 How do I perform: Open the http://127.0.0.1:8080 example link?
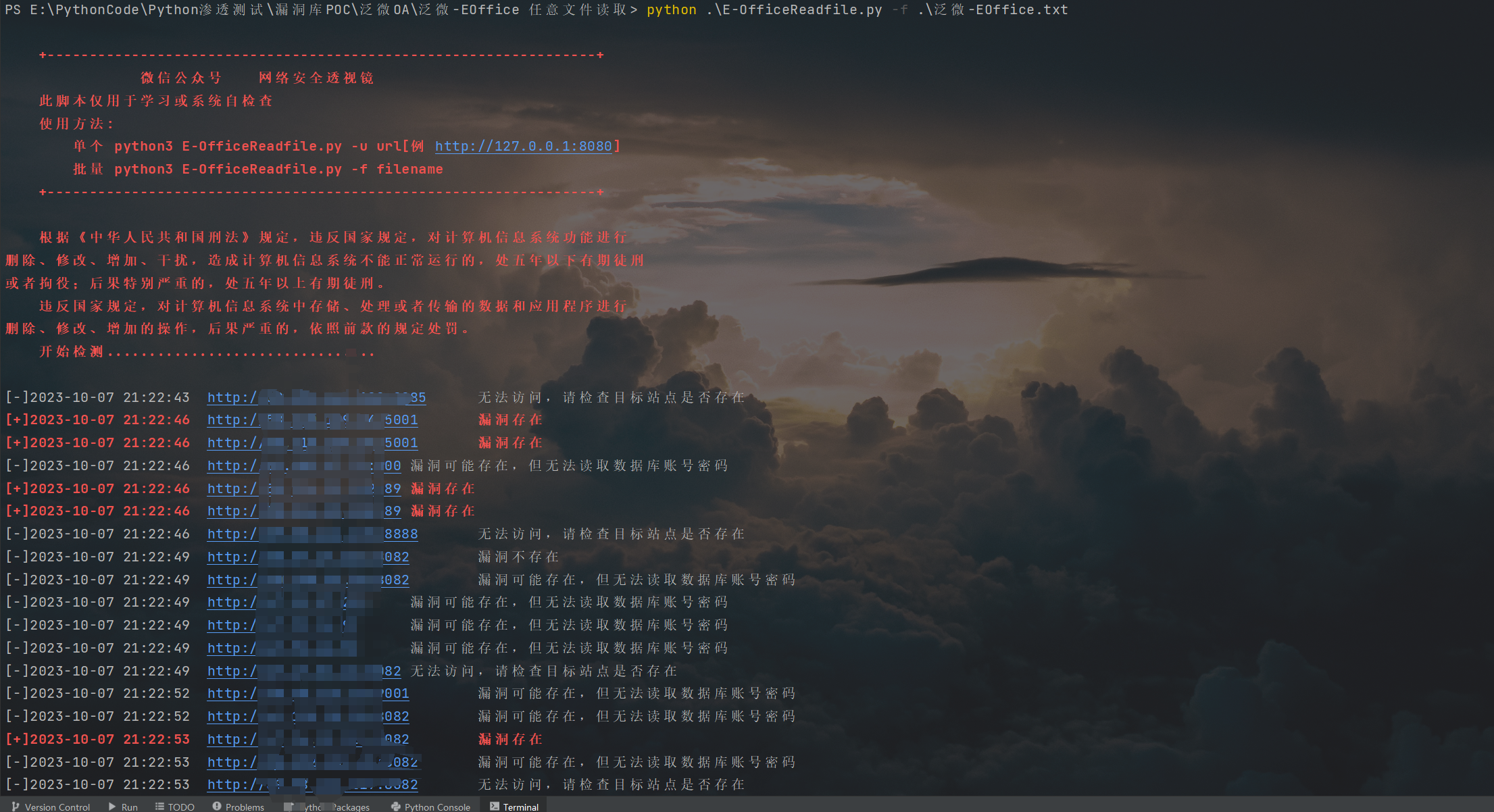(524, 146)
